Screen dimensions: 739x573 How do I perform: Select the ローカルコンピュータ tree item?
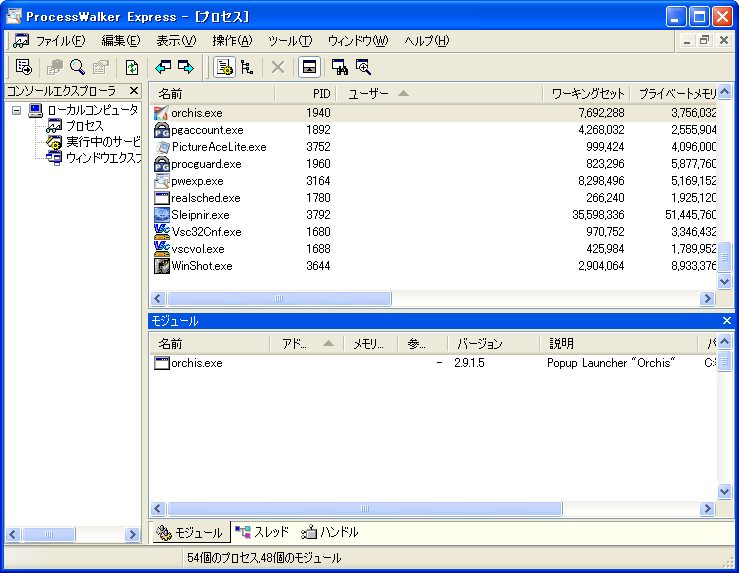coord(92,110)
